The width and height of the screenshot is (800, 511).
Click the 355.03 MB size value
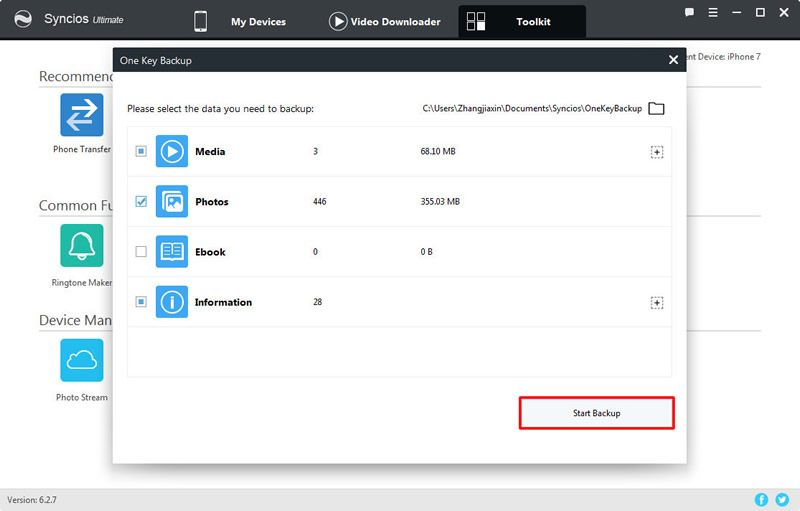click(440, 201)
